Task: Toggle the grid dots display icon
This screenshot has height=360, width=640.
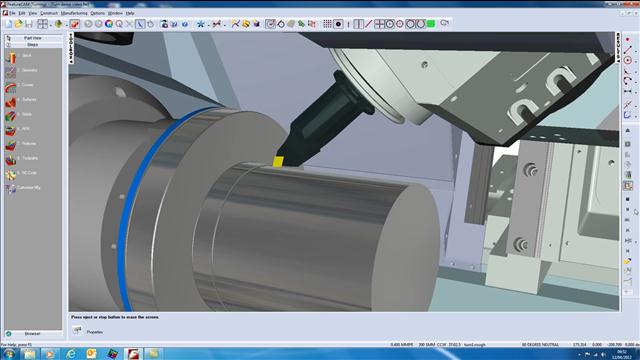Action: point(327,24)
